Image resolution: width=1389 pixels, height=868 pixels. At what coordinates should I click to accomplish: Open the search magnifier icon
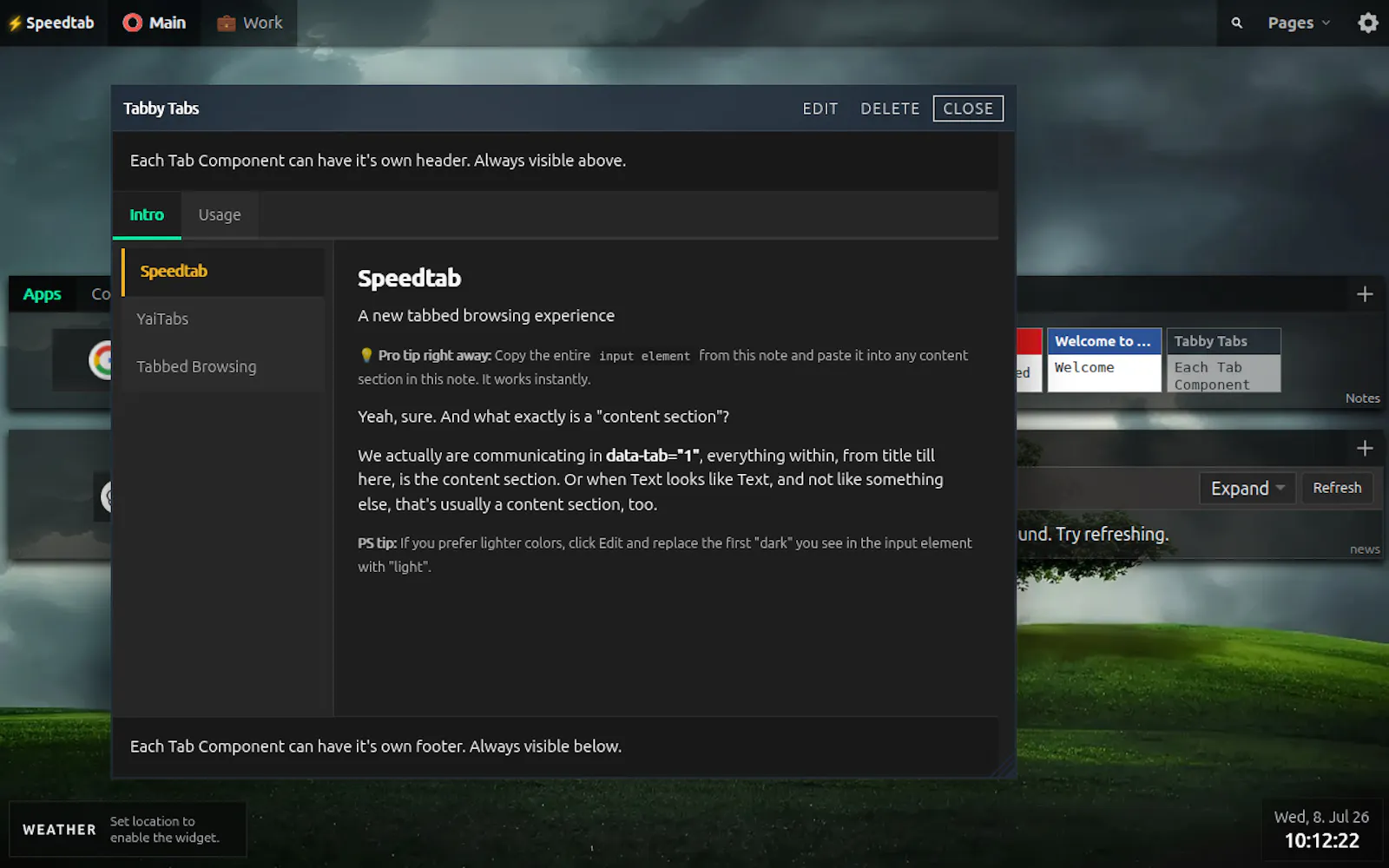tap(1236, 23)
